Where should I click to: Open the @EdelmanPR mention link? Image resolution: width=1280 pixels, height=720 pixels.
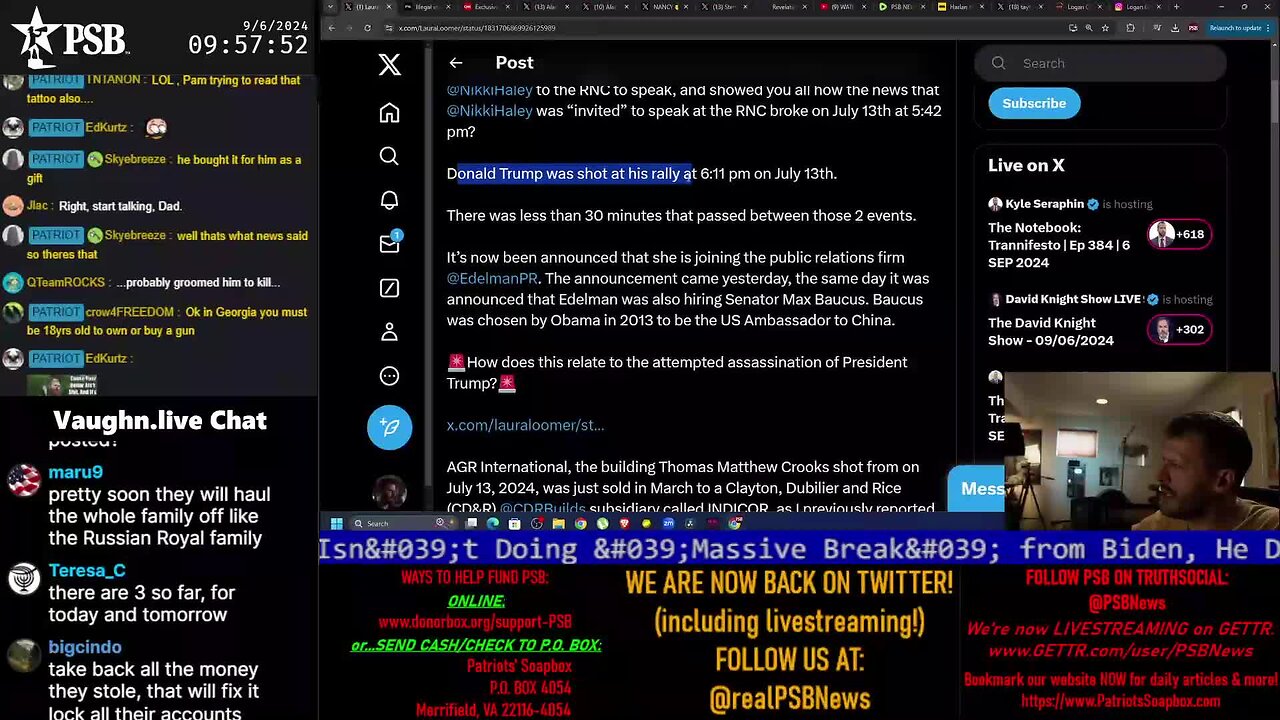click(x=492, y=278)
